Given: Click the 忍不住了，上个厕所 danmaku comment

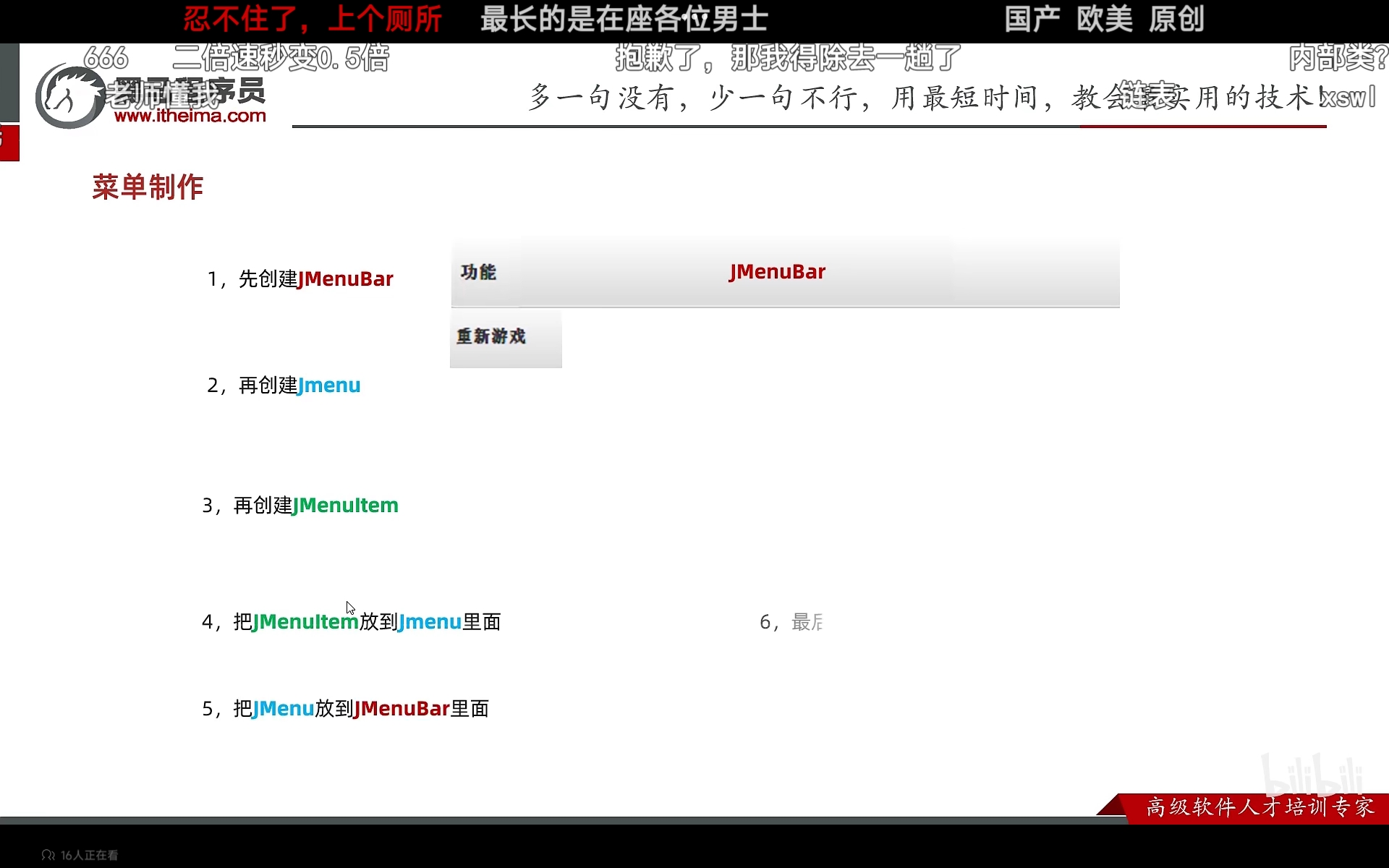Looking at the screenshot, I should coord(311,20).
